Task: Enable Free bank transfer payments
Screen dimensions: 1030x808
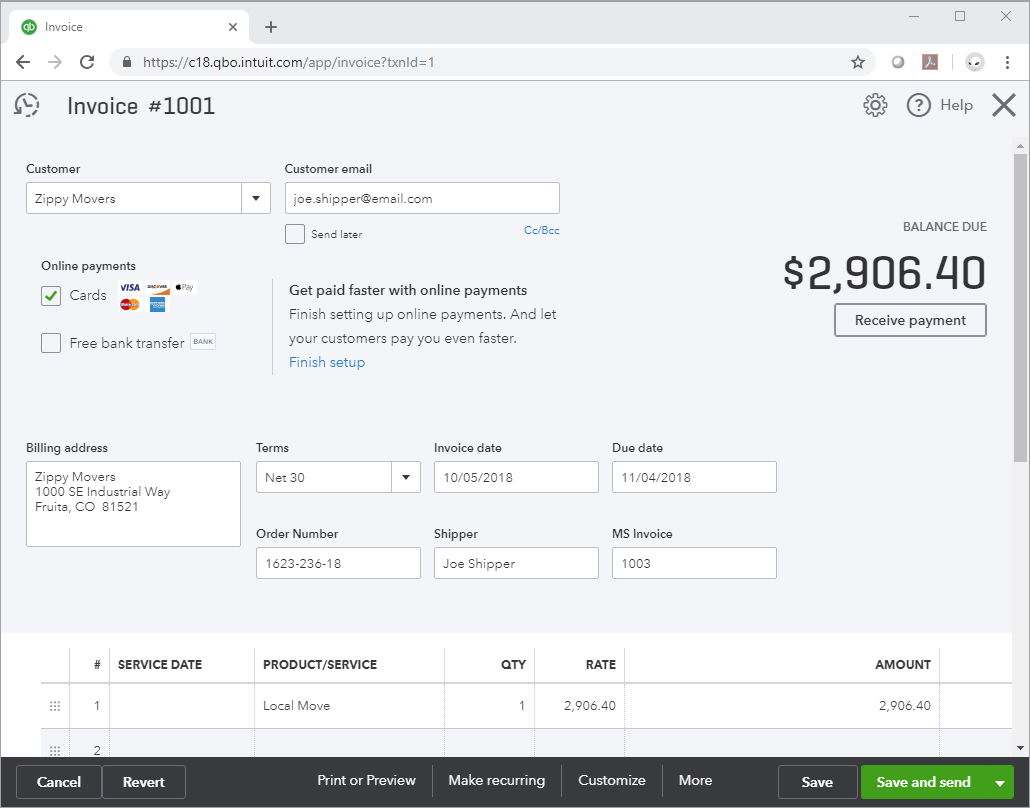Action: coord(51,343)
